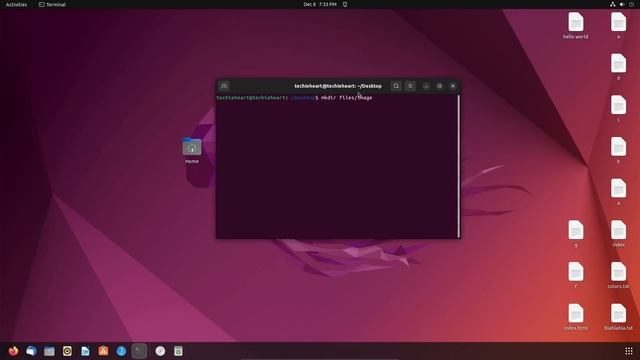The height and width of the screenshot is (360, 640).
Task: Select the desktop file named d
Action: (x=618, y=67)
